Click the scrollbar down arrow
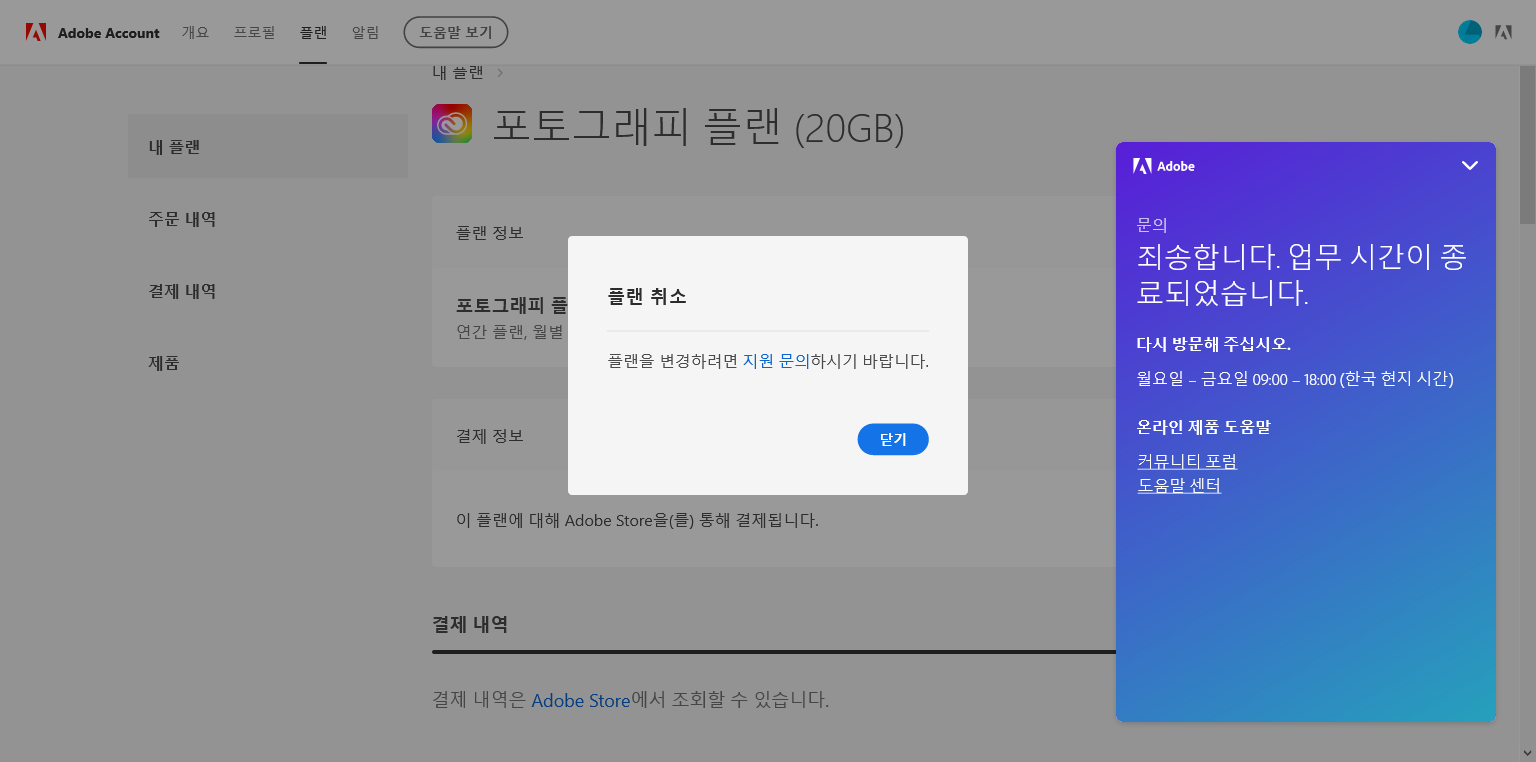This screenshot has height=762, width=1536. [x=1528, y=752]
